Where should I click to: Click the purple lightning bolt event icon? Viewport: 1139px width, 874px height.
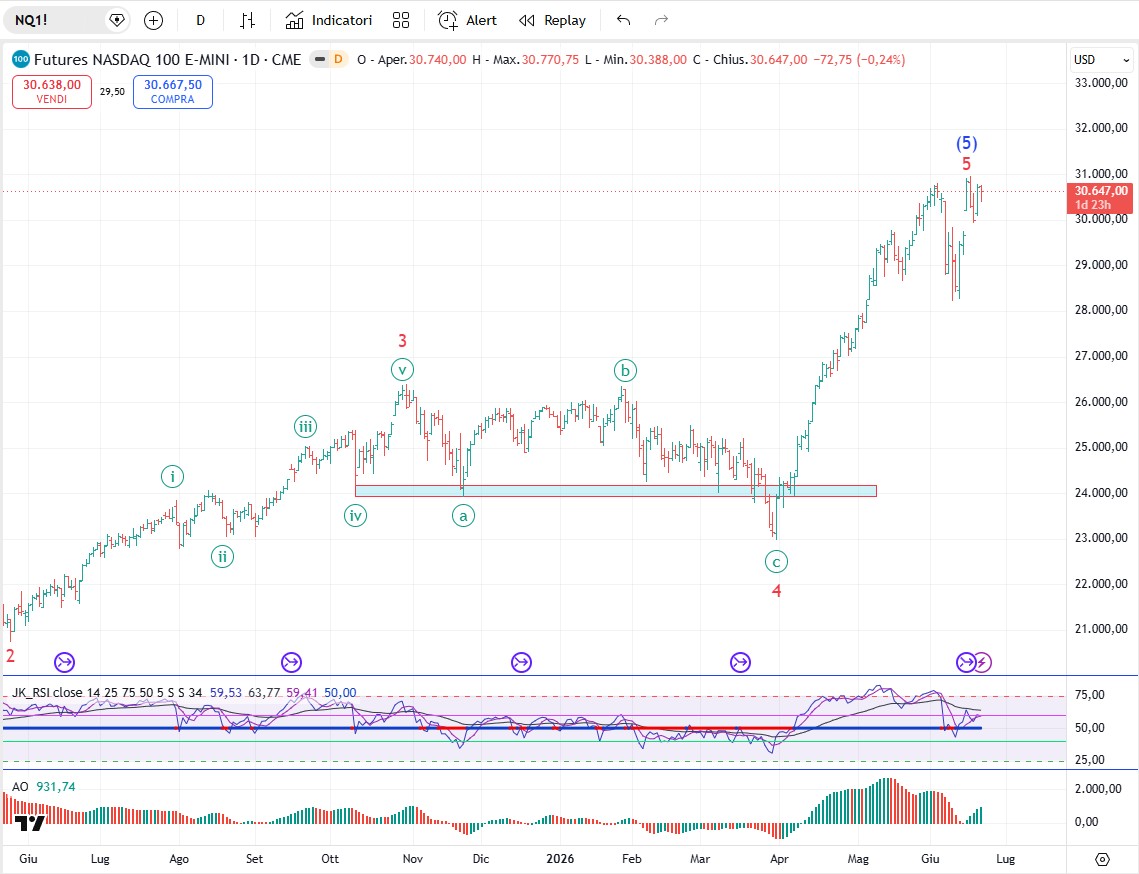point(982,662)
